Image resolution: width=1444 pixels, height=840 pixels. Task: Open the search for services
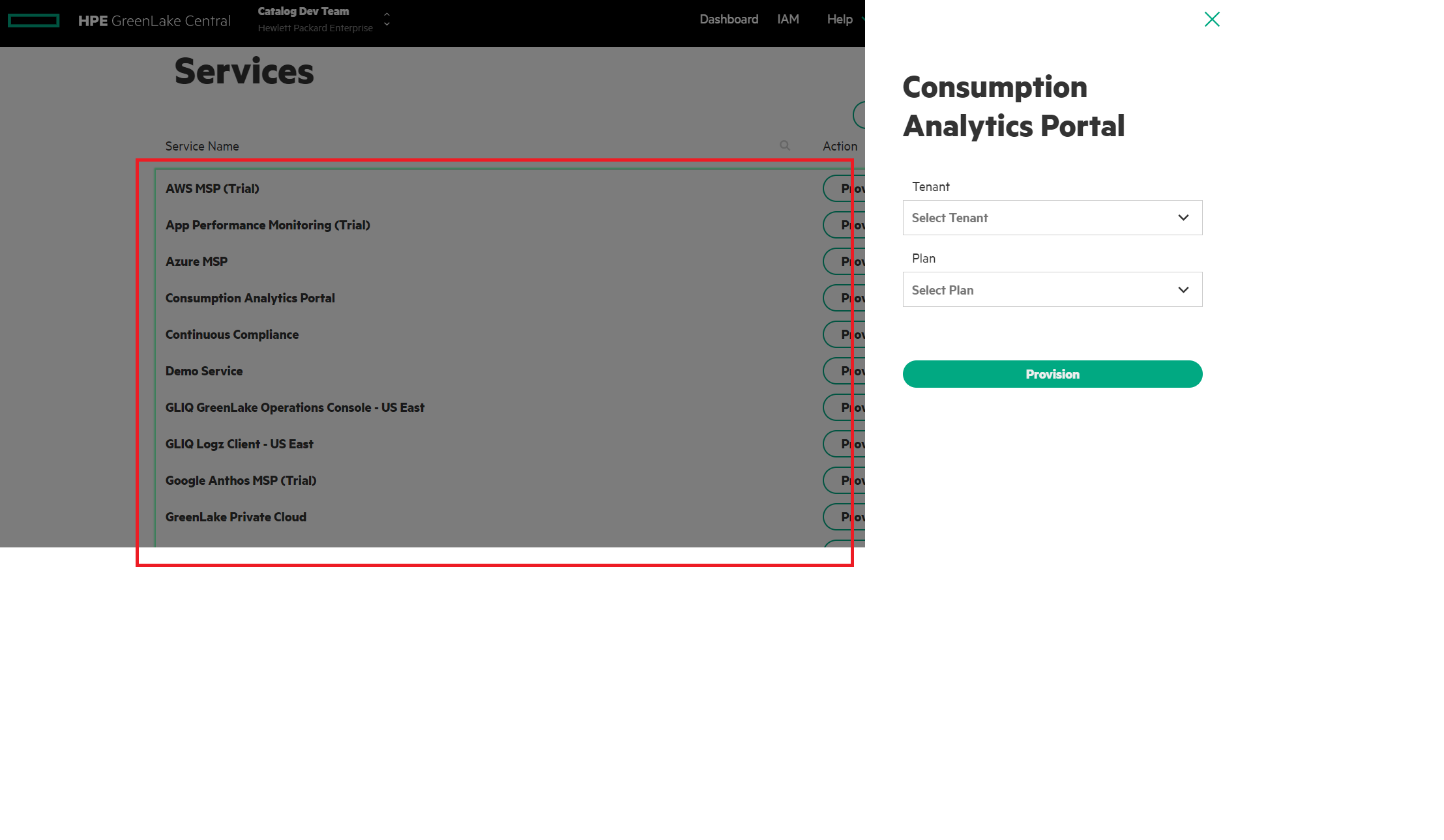pos(785,145)
